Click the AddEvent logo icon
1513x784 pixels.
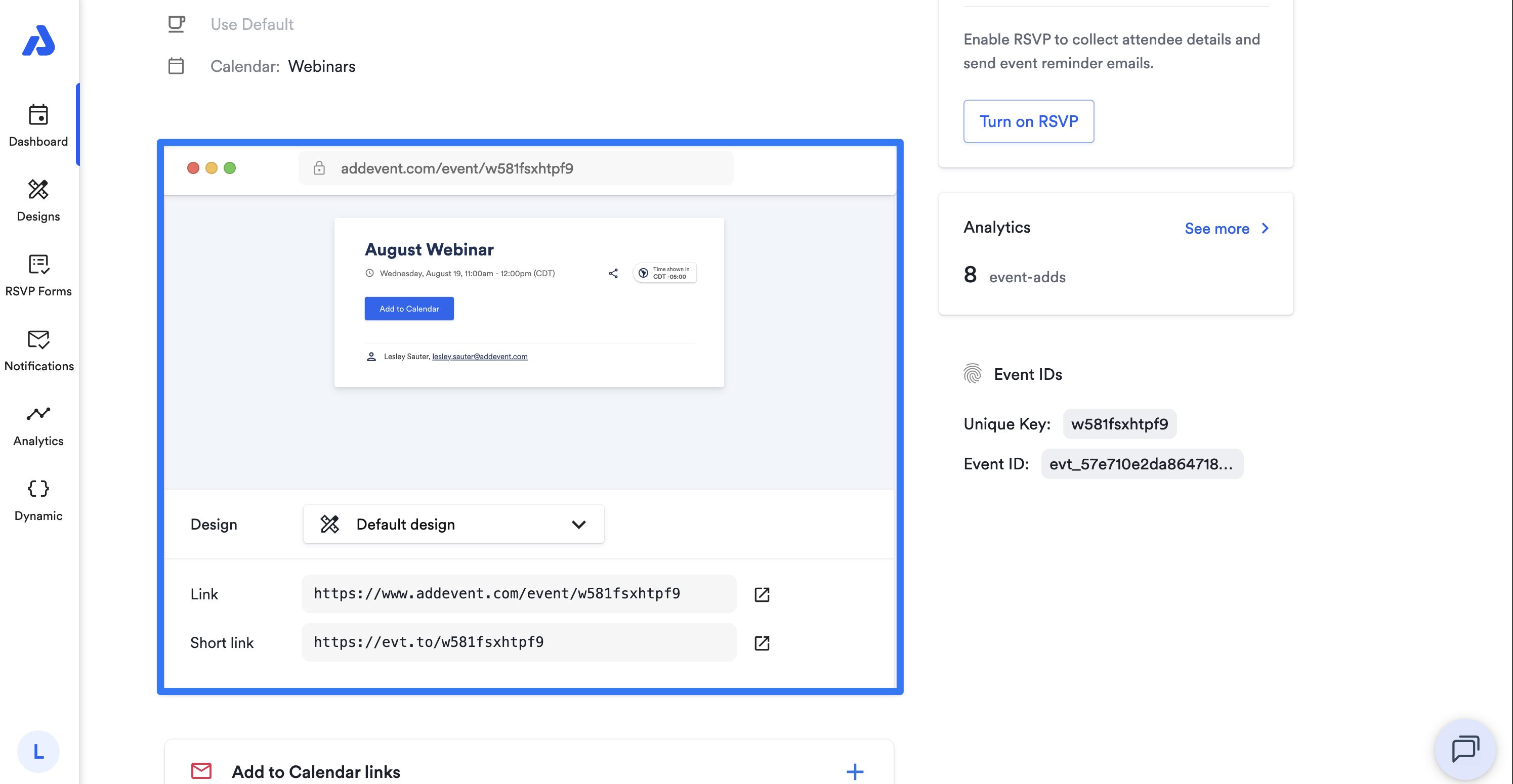[x=39, y=40]
